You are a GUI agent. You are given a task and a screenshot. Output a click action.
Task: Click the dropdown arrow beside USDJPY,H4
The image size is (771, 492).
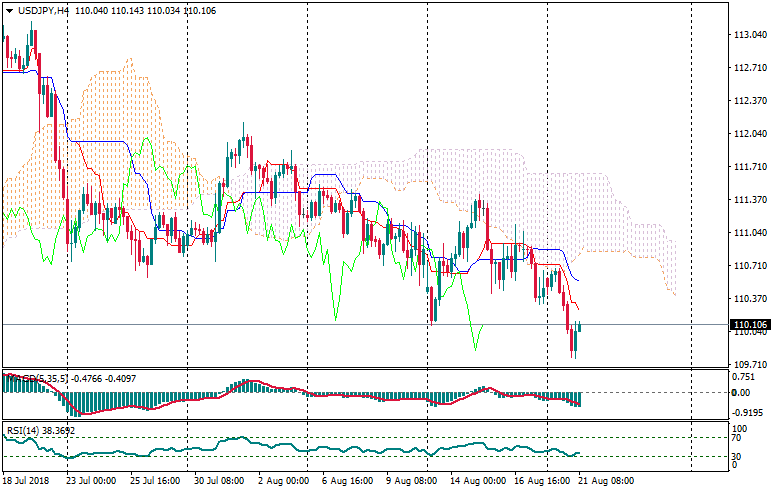coord(9,10)
